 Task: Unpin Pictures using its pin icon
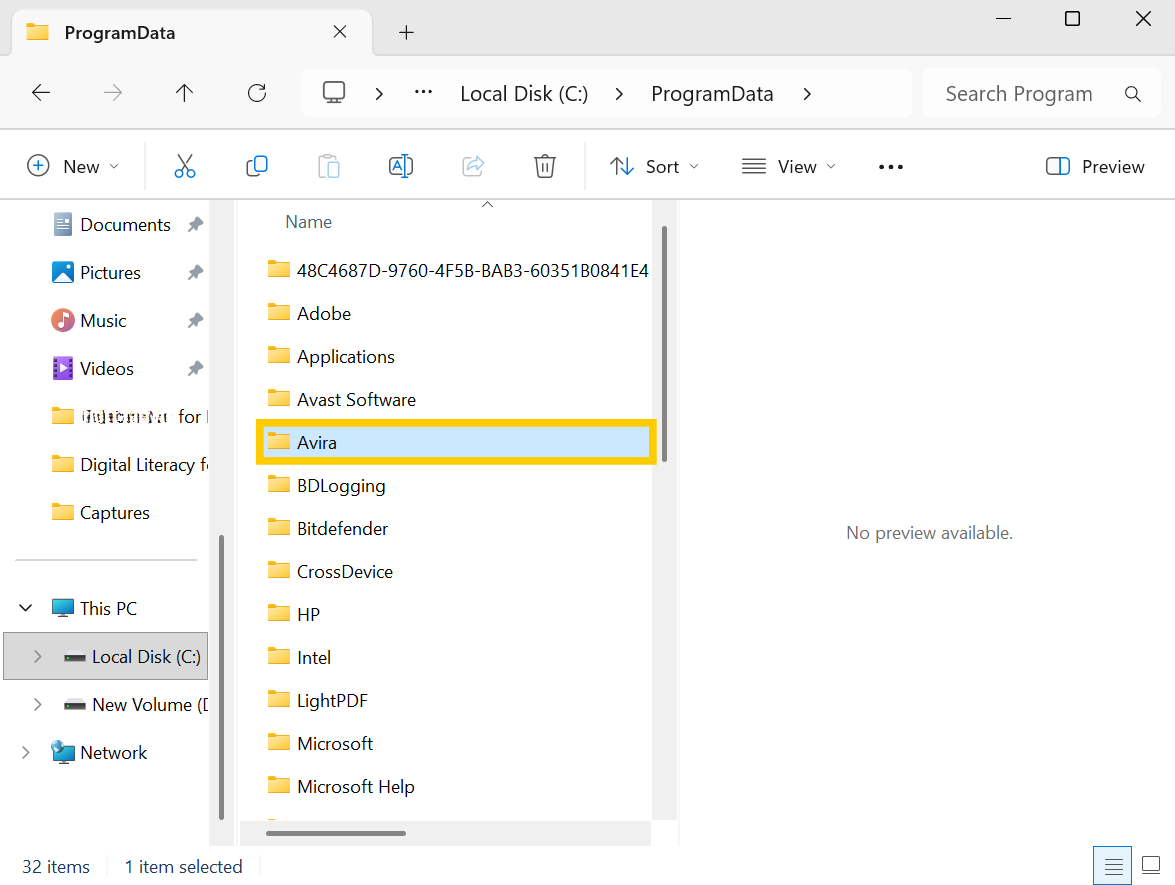click(x=195, y=272)
